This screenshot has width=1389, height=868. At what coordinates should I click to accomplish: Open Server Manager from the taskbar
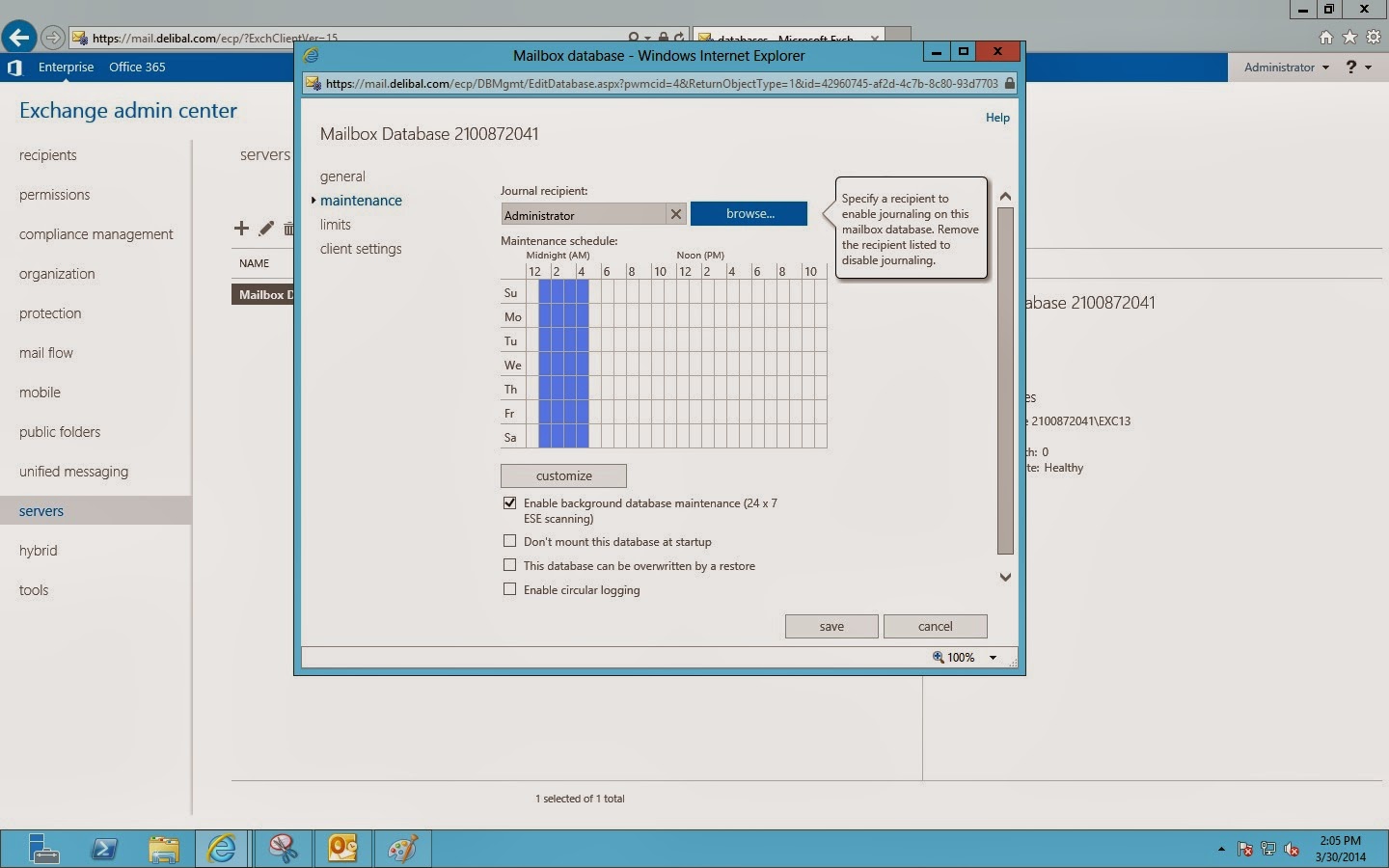pos(43,849)
